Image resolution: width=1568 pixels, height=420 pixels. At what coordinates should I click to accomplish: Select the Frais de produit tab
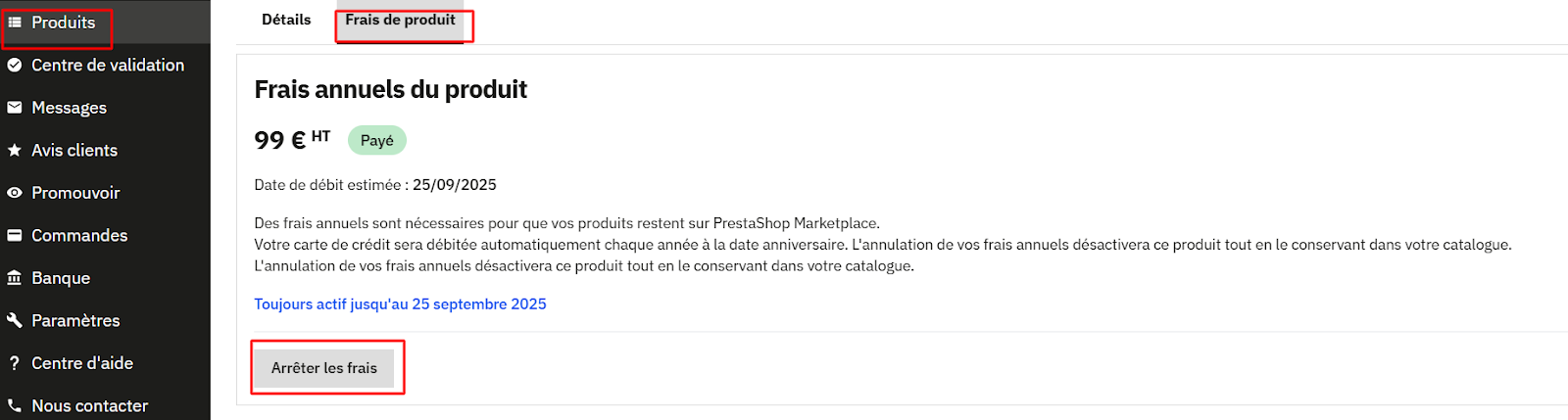click(x=400, y=20)
